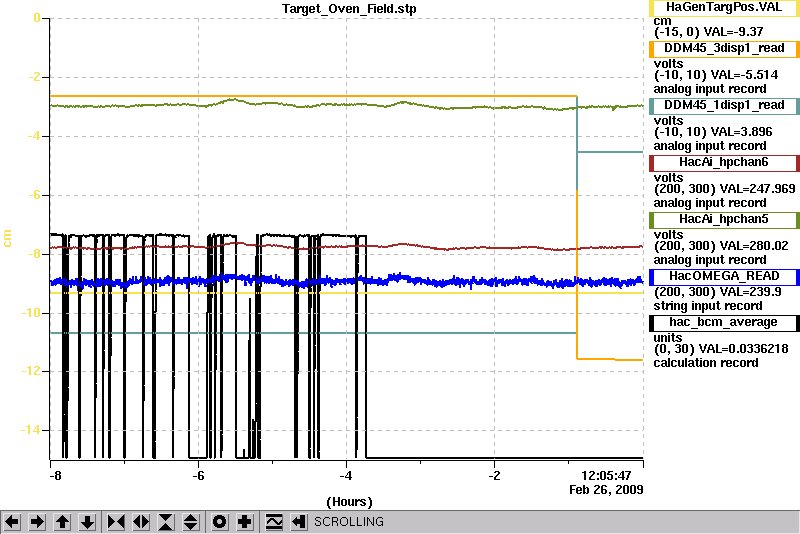Click the -2 tick label on time axis
Viewport: 800px width, 534px height.
(494, 476)
